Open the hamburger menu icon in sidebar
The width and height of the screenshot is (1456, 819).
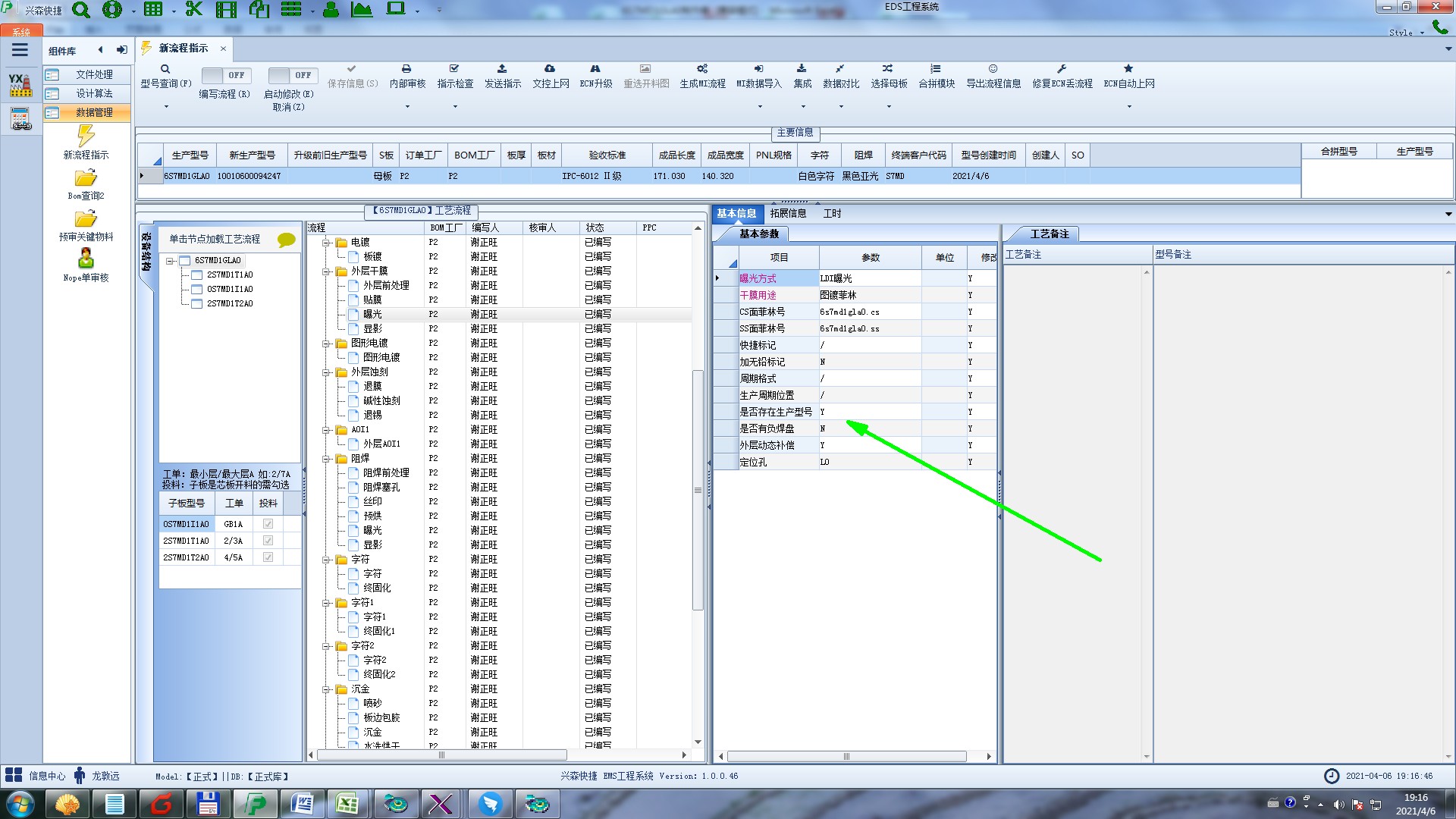tap(20, 50)
